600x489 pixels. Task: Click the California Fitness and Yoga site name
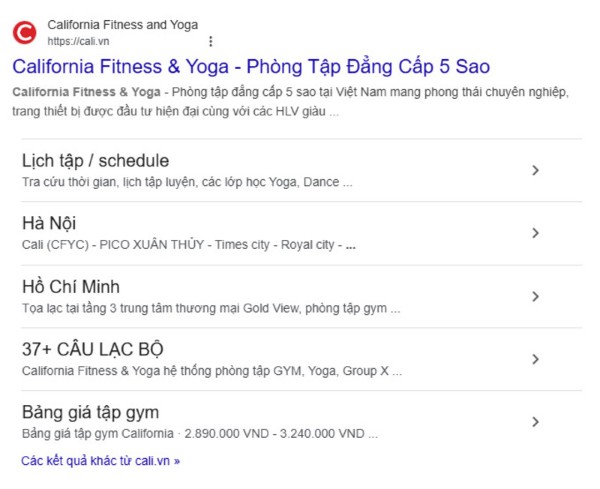coord(122,25)
